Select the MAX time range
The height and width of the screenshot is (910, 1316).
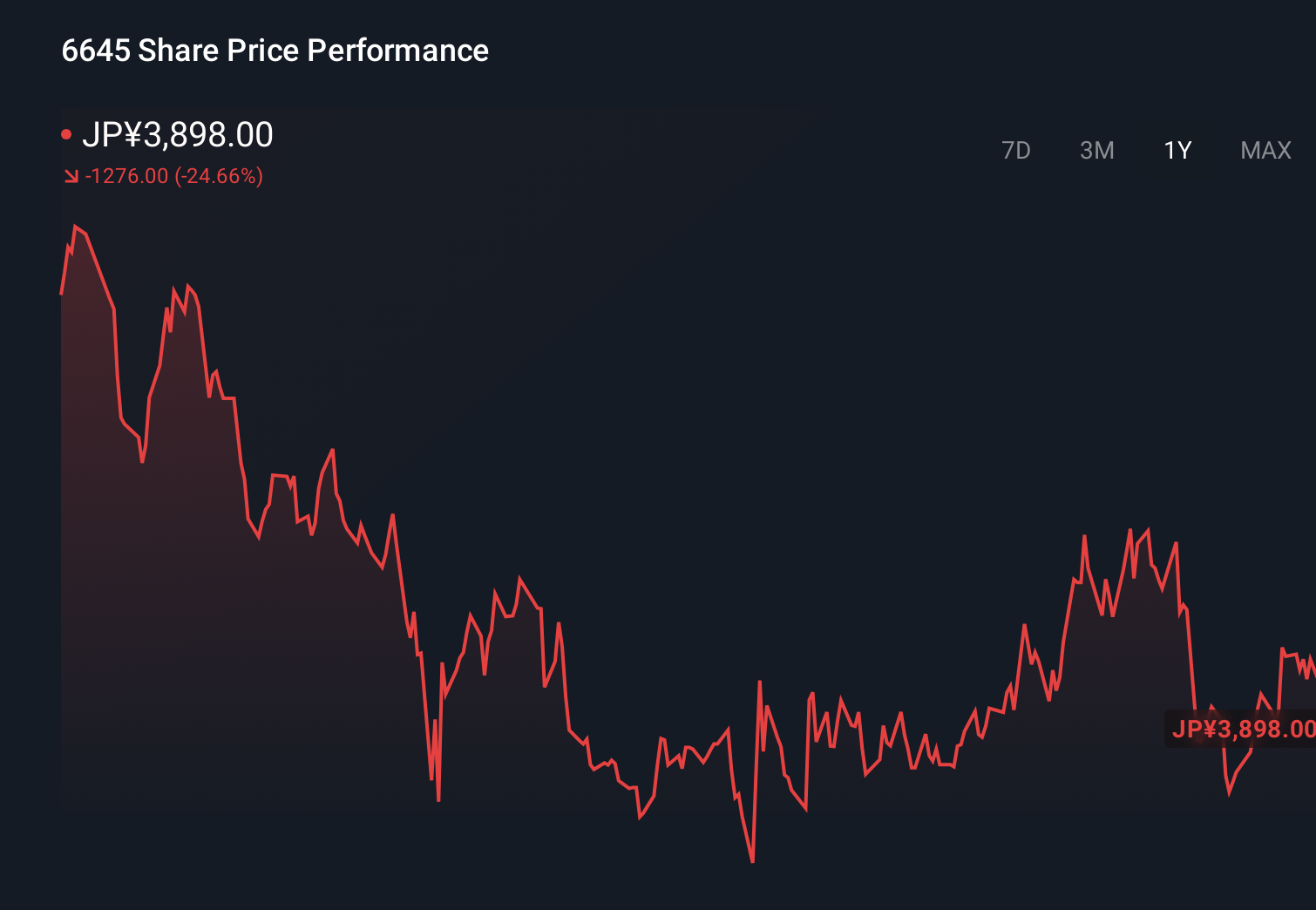pyautogui.click(x=1265, y=150)
